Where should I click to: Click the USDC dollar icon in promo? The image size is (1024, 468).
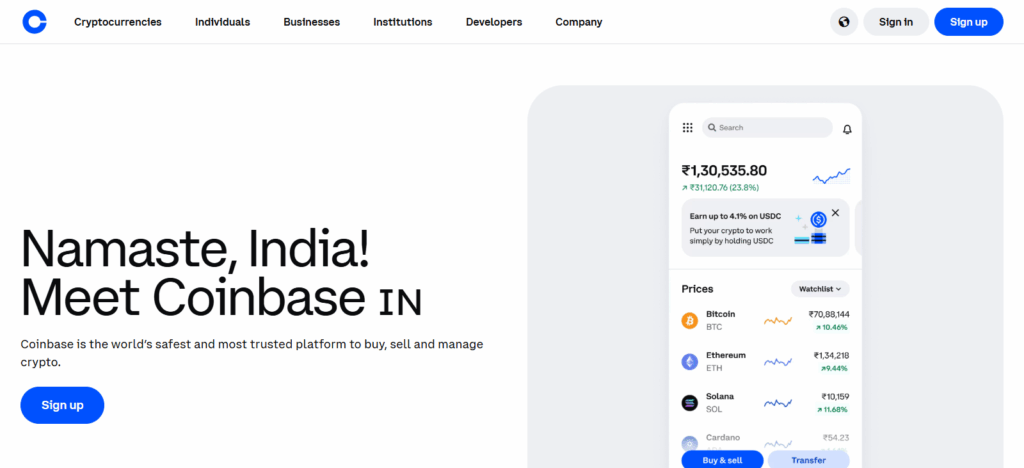(818, 220)
